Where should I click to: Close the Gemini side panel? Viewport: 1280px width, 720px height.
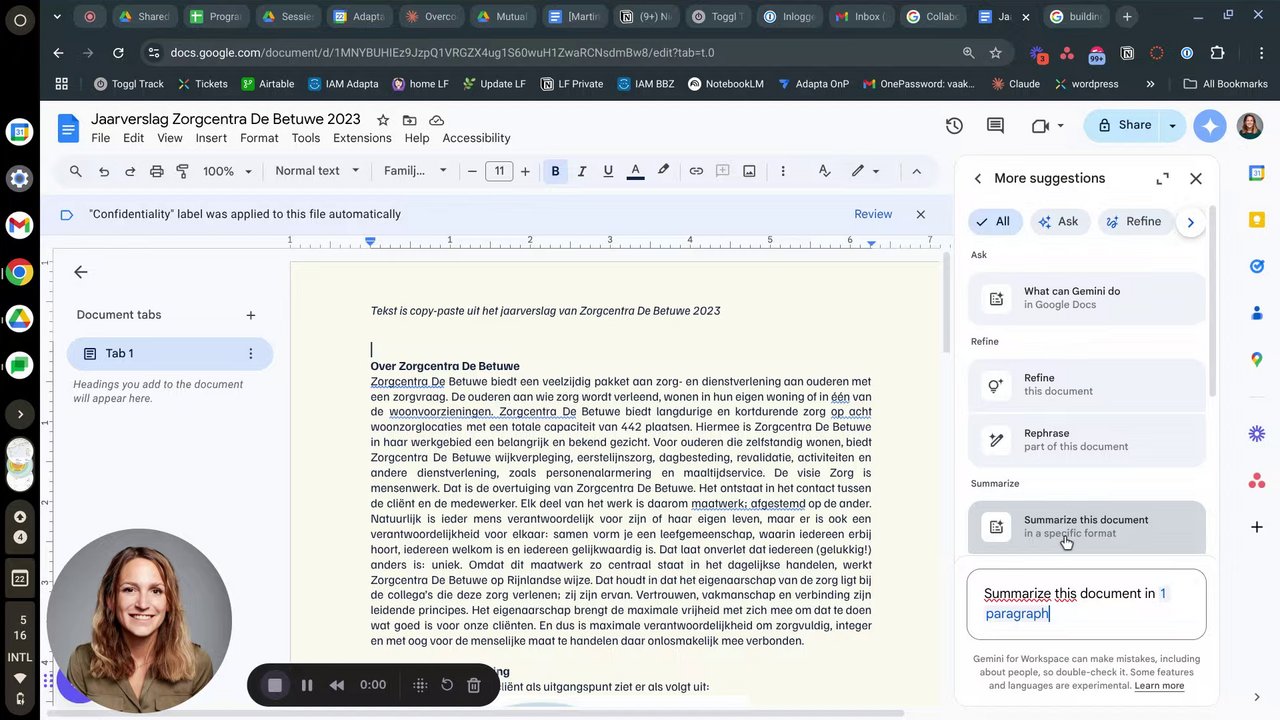click(x=1196, y=178)
